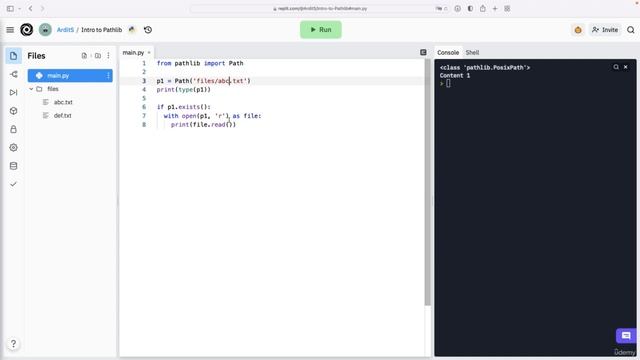Open the user avatar profile
640x360 pixels.
[45, 30]
